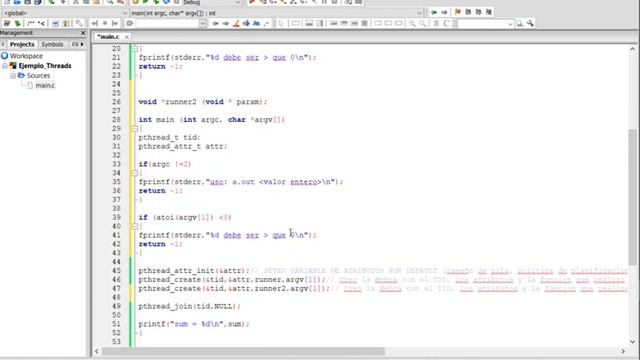Open main.c in the project tree
This screenshot has width=640, height=360.
(45, 85)
